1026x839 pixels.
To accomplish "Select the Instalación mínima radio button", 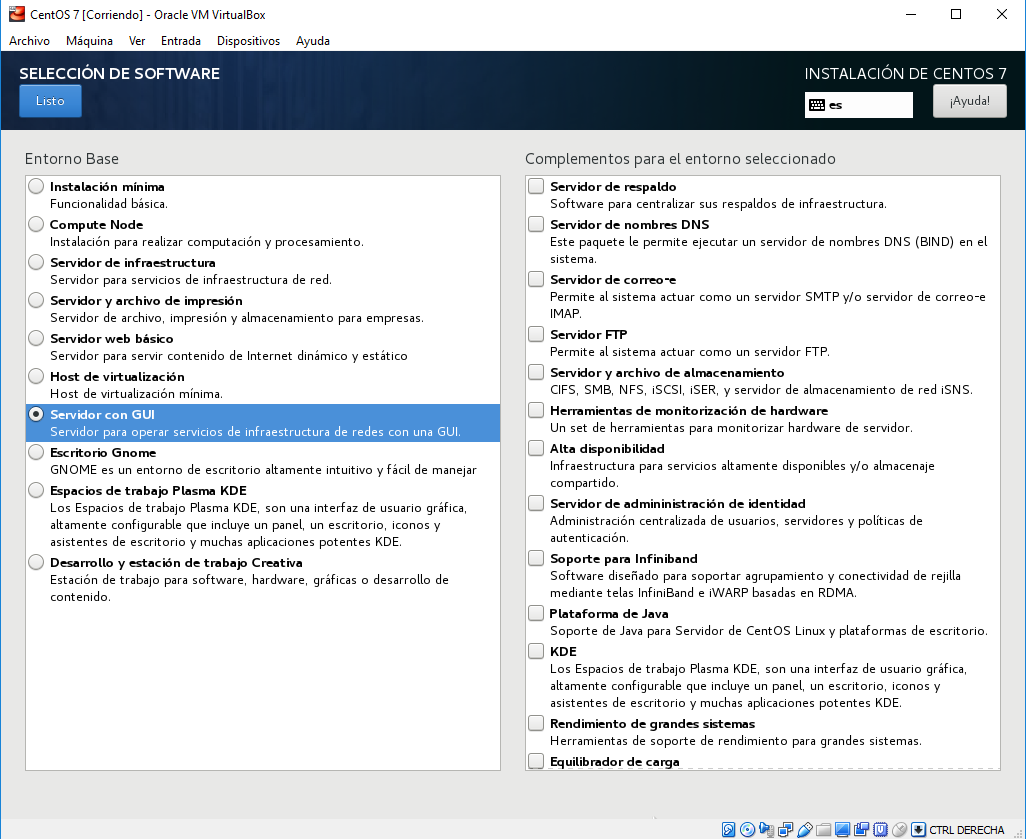I will [x=37, y=187].
